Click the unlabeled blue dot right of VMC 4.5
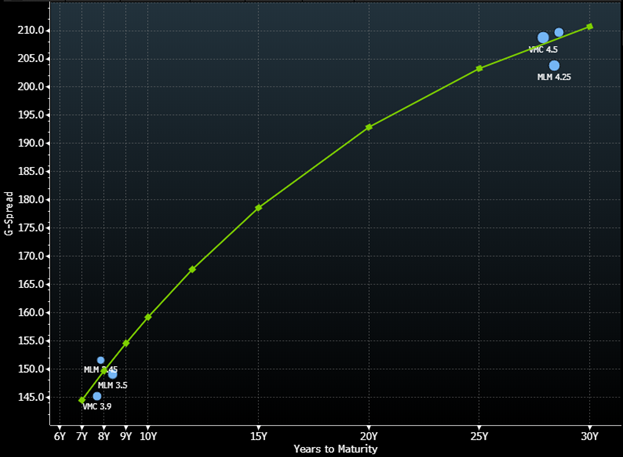The height and width of the screenshot is (457, 624). point(559,33)
